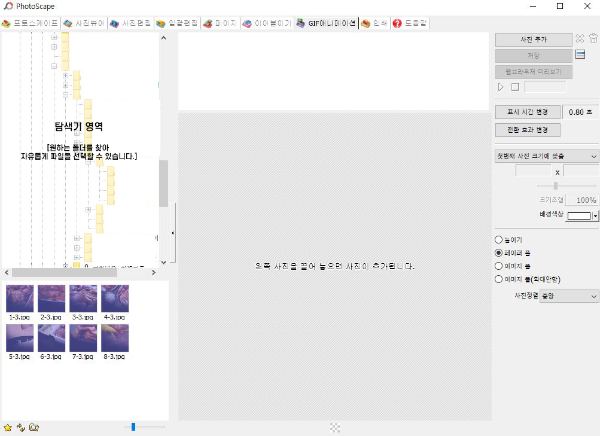600x436 pixels.
Task: Click the star favorites icon at bottom left
Action: click(8, 427)
